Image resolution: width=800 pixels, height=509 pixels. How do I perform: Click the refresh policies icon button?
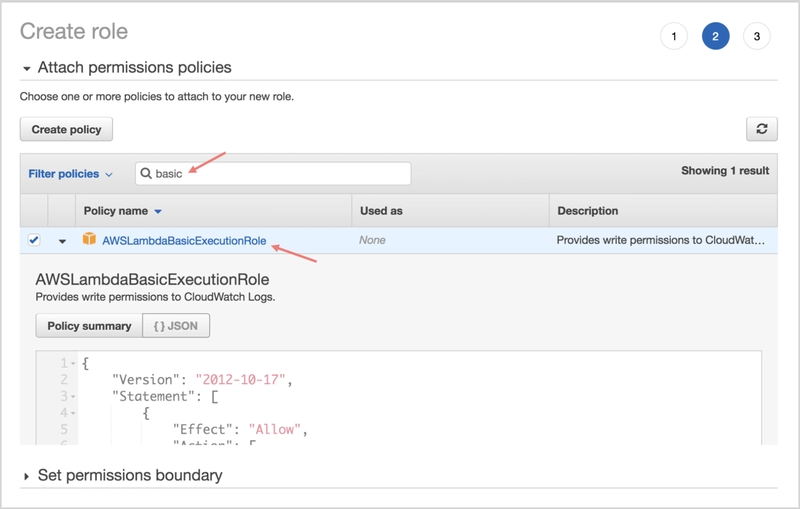tap(761, 129)
